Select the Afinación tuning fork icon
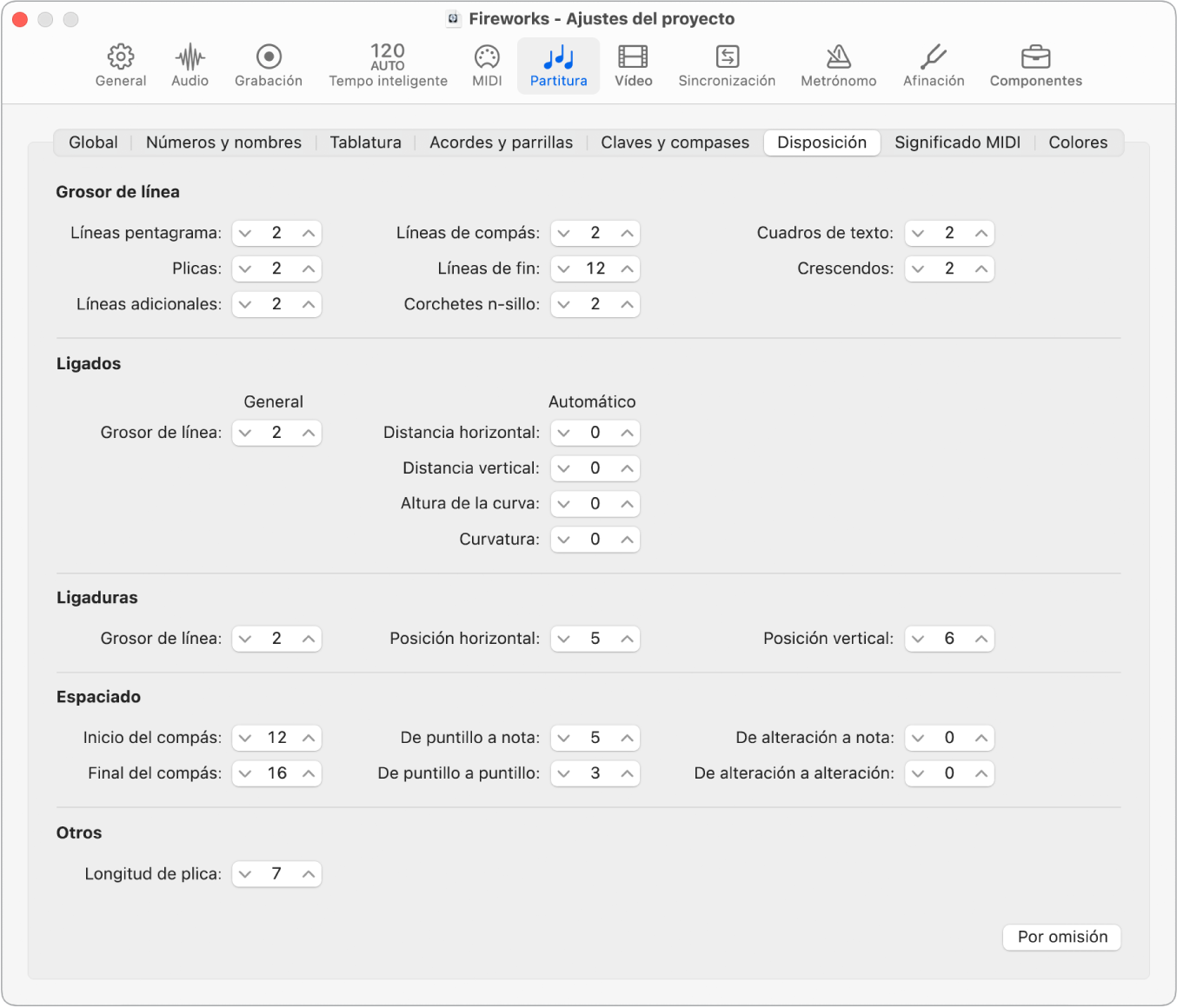Image resolution: width=1177 pixels, height=1008 pixels. 934,66
